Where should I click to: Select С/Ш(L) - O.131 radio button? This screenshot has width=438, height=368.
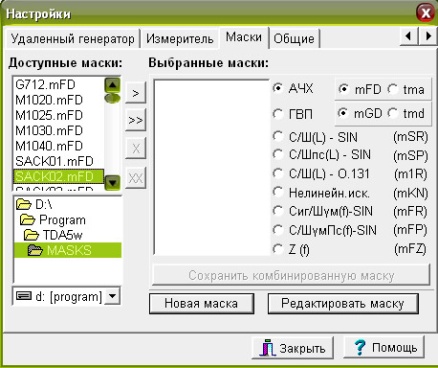[x=278, y=173]
